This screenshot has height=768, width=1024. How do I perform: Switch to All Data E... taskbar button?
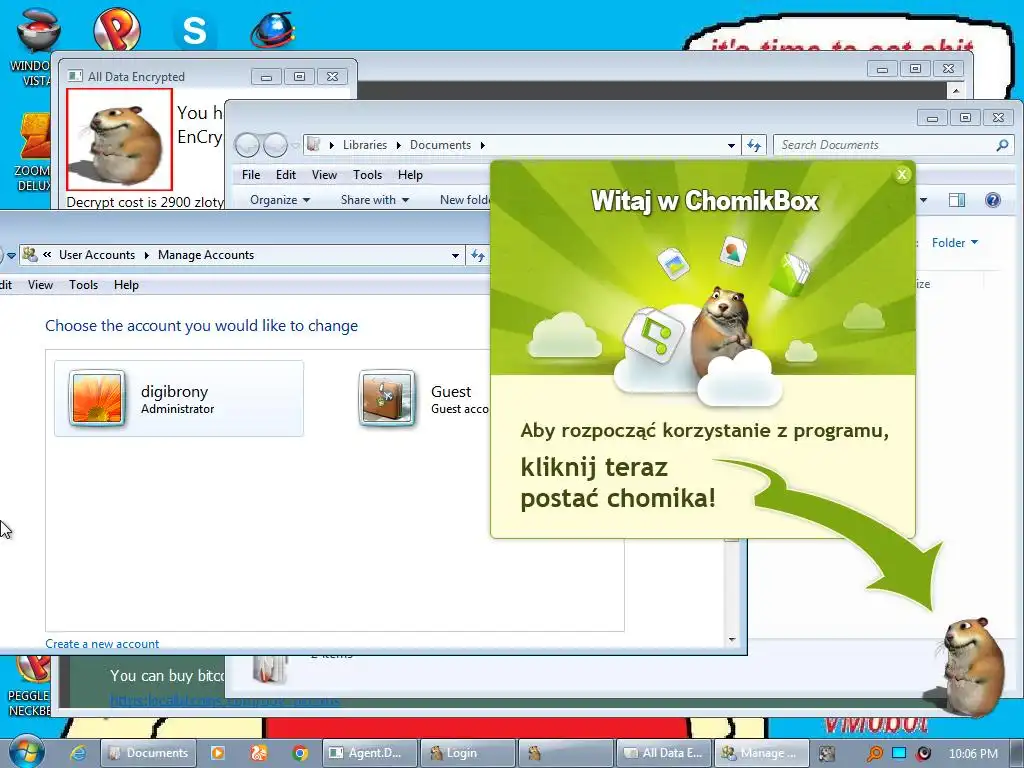664,753
